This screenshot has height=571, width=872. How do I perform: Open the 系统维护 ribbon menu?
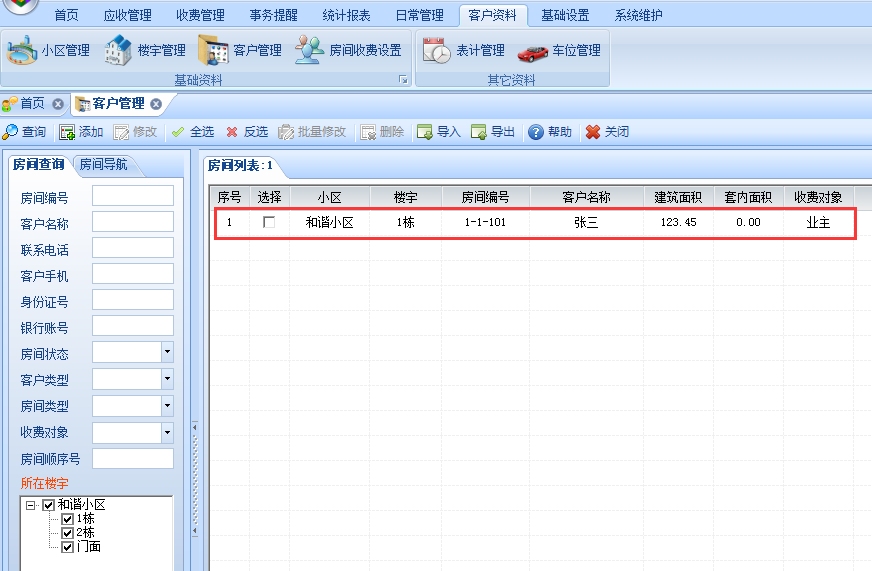[x=638, y=15]
